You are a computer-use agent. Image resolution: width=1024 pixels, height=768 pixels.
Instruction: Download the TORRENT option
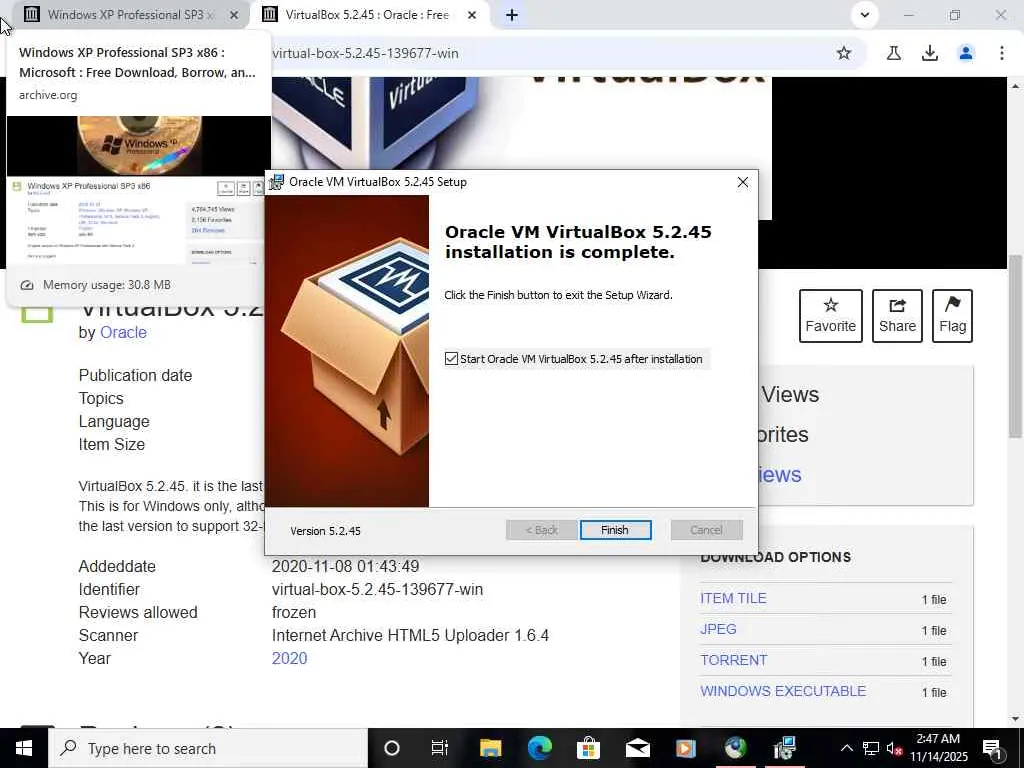click(734, 660)
